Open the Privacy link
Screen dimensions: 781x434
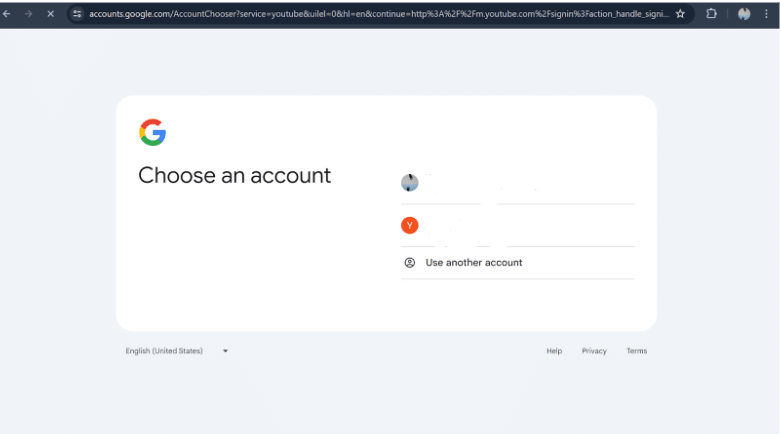594,351
